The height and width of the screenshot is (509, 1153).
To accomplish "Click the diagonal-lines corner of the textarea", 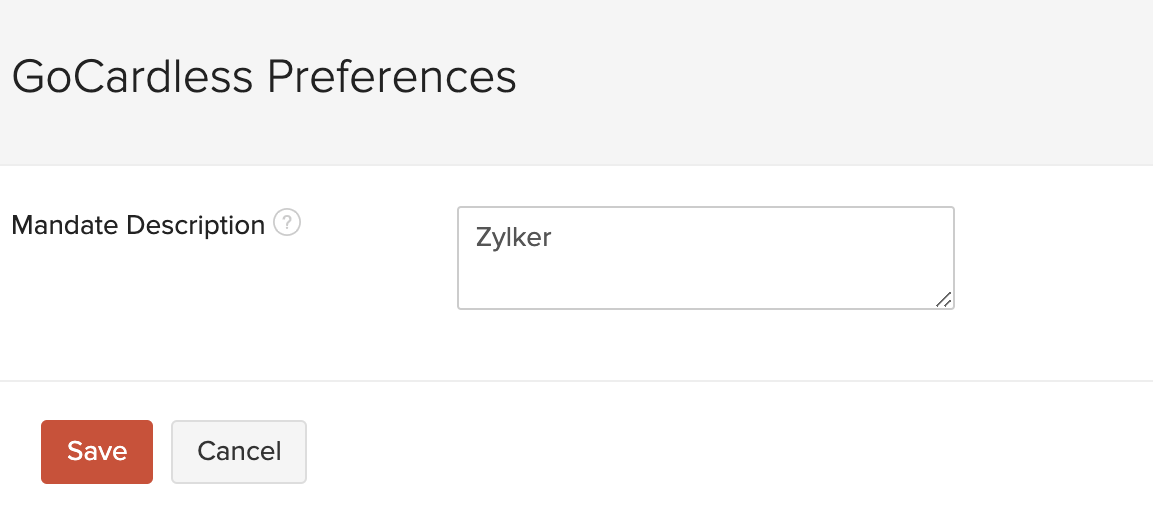I will 943,299.
